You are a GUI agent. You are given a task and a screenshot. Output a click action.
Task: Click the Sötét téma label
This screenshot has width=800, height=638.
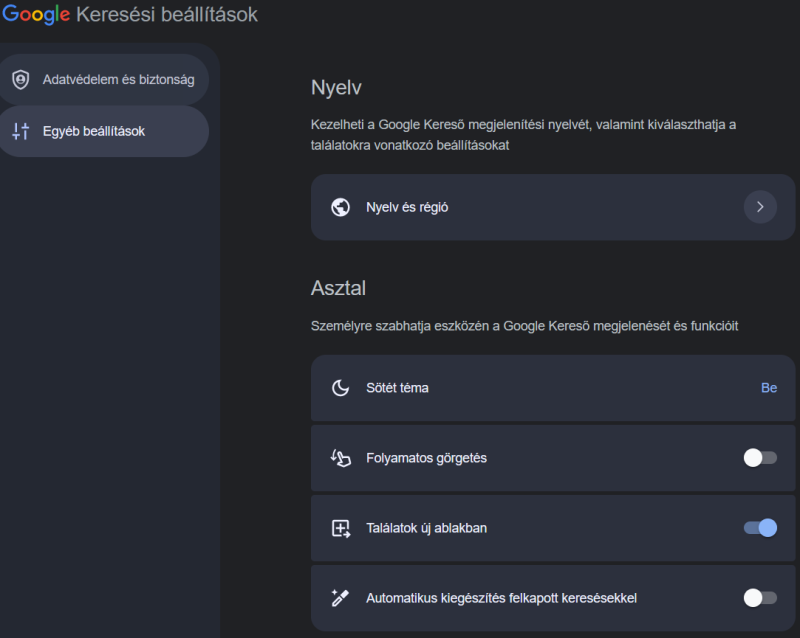[397, 388]
